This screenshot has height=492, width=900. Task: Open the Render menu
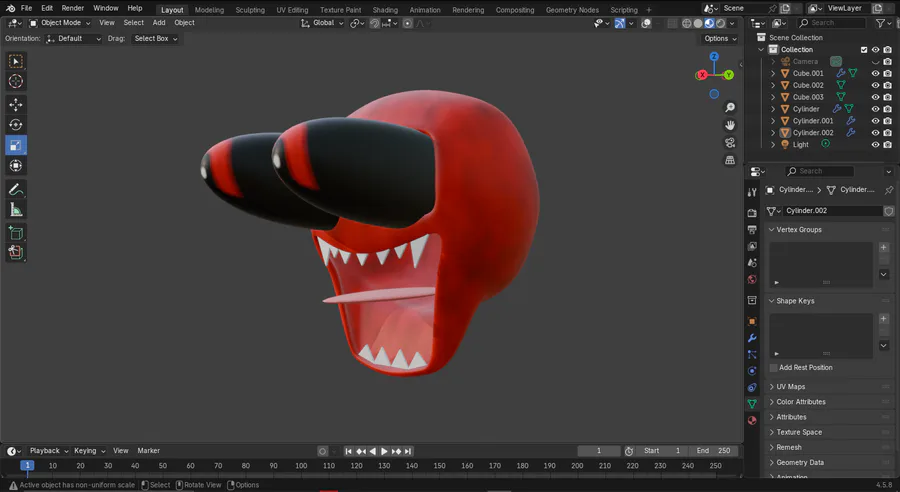73,8
